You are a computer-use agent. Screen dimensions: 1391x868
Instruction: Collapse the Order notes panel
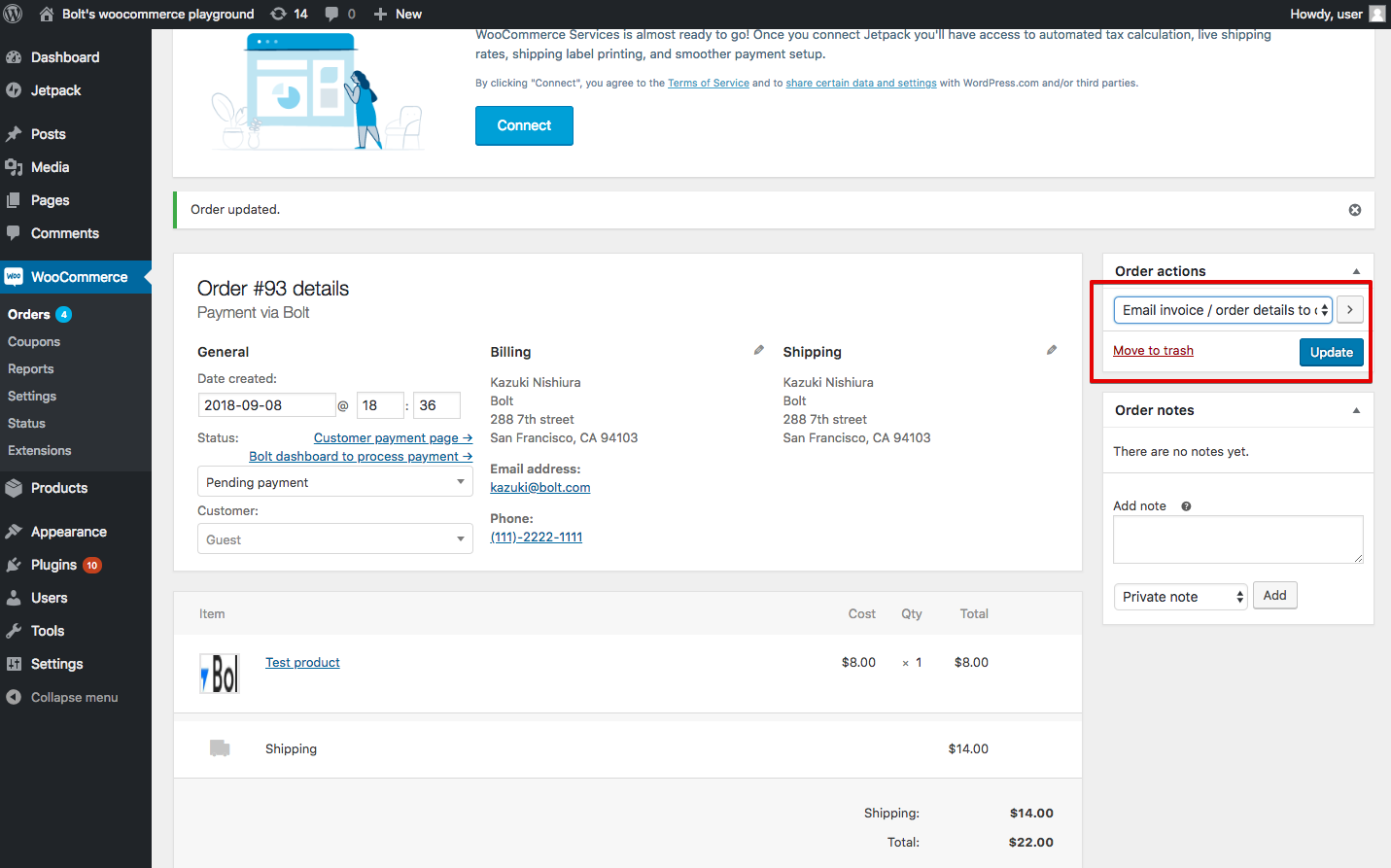pos(1356,410)
